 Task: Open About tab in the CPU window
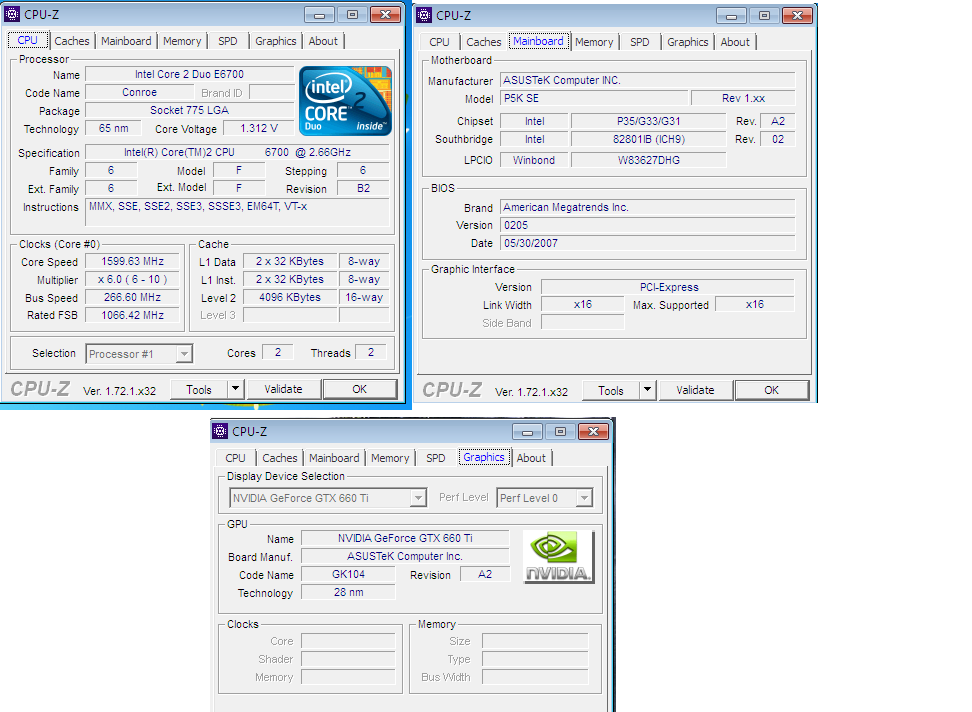(x=323, y=41)
